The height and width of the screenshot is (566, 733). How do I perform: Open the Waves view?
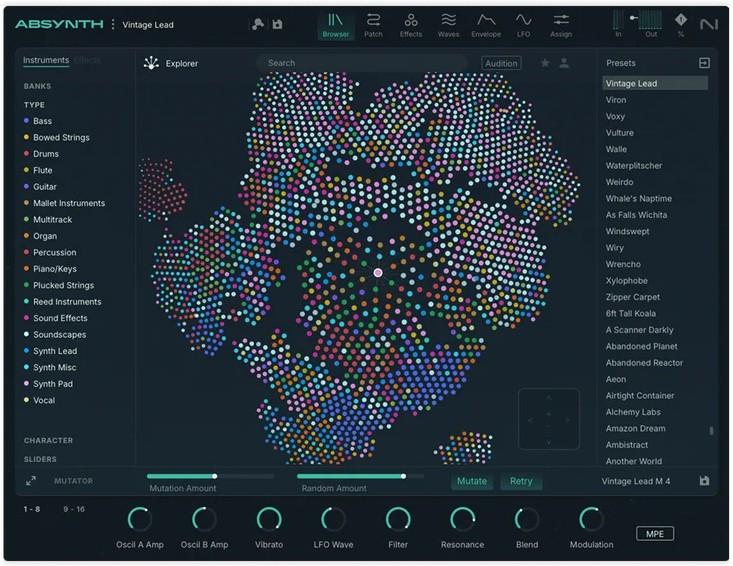point(448,25)
